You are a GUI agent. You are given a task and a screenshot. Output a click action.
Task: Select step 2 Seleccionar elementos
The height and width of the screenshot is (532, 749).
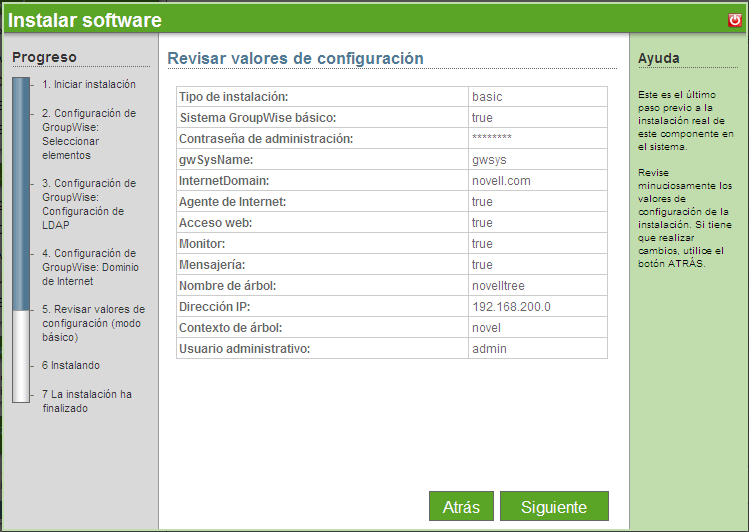(x=89, y=134)
